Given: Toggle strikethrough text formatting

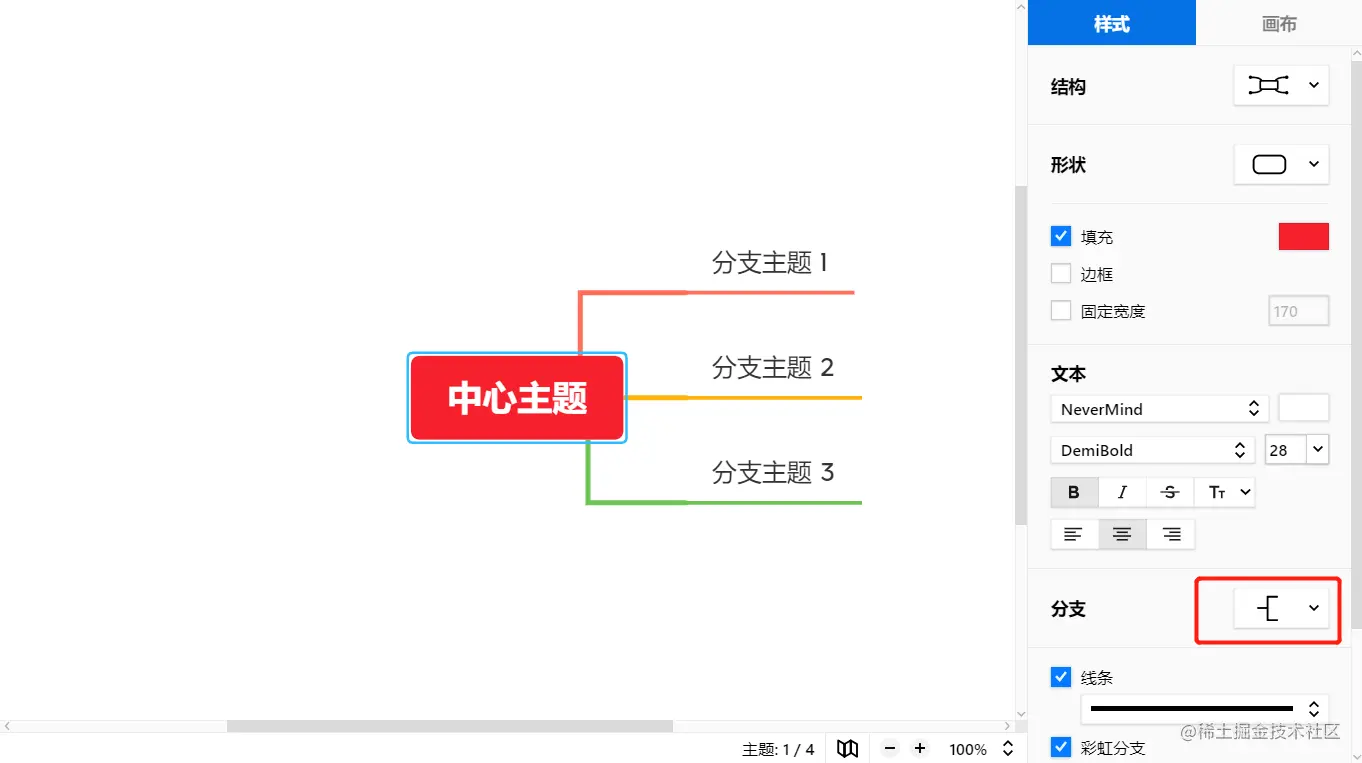Looking at the screenshot, I should pos(1170,492).
